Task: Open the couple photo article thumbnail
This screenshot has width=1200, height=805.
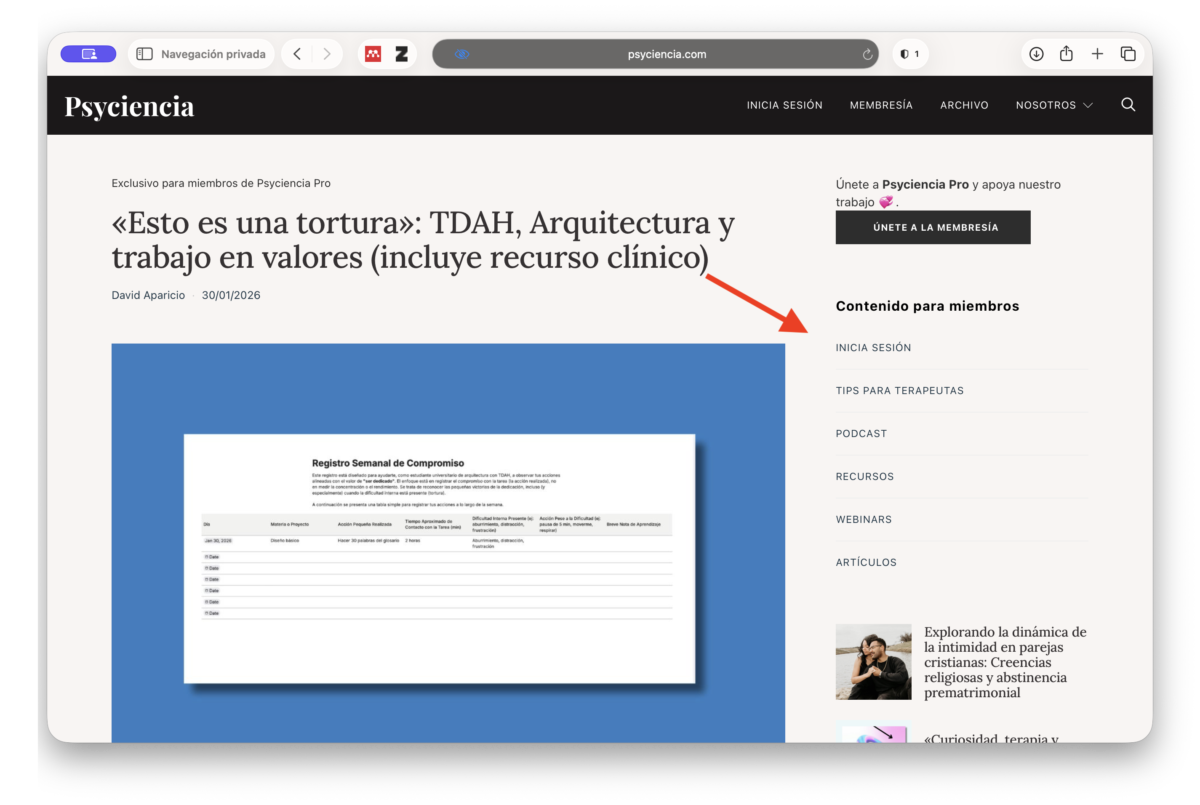Action: pos(873,662)
